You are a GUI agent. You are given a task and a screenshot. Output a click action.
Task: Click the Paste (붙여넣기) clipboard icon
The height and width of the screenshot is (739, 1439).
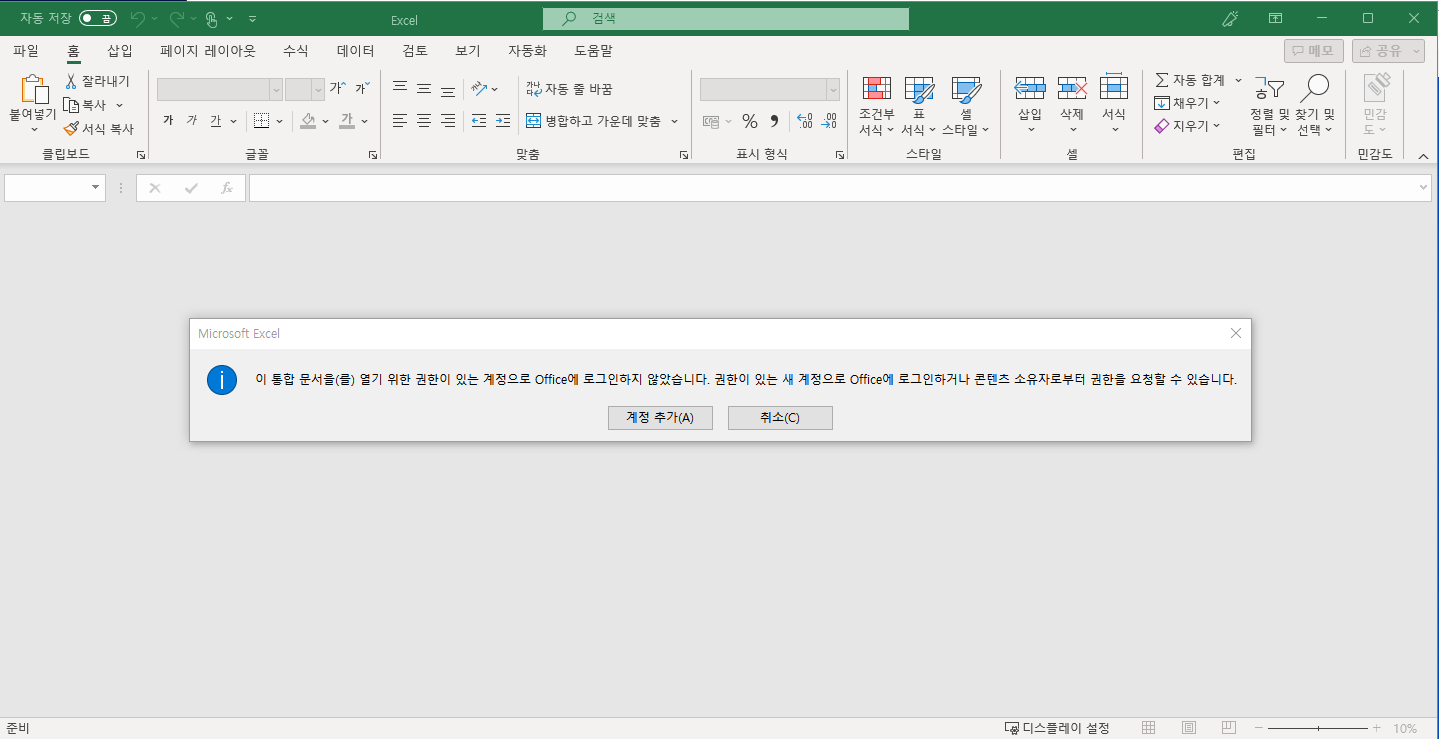click(x=35, y=91)
